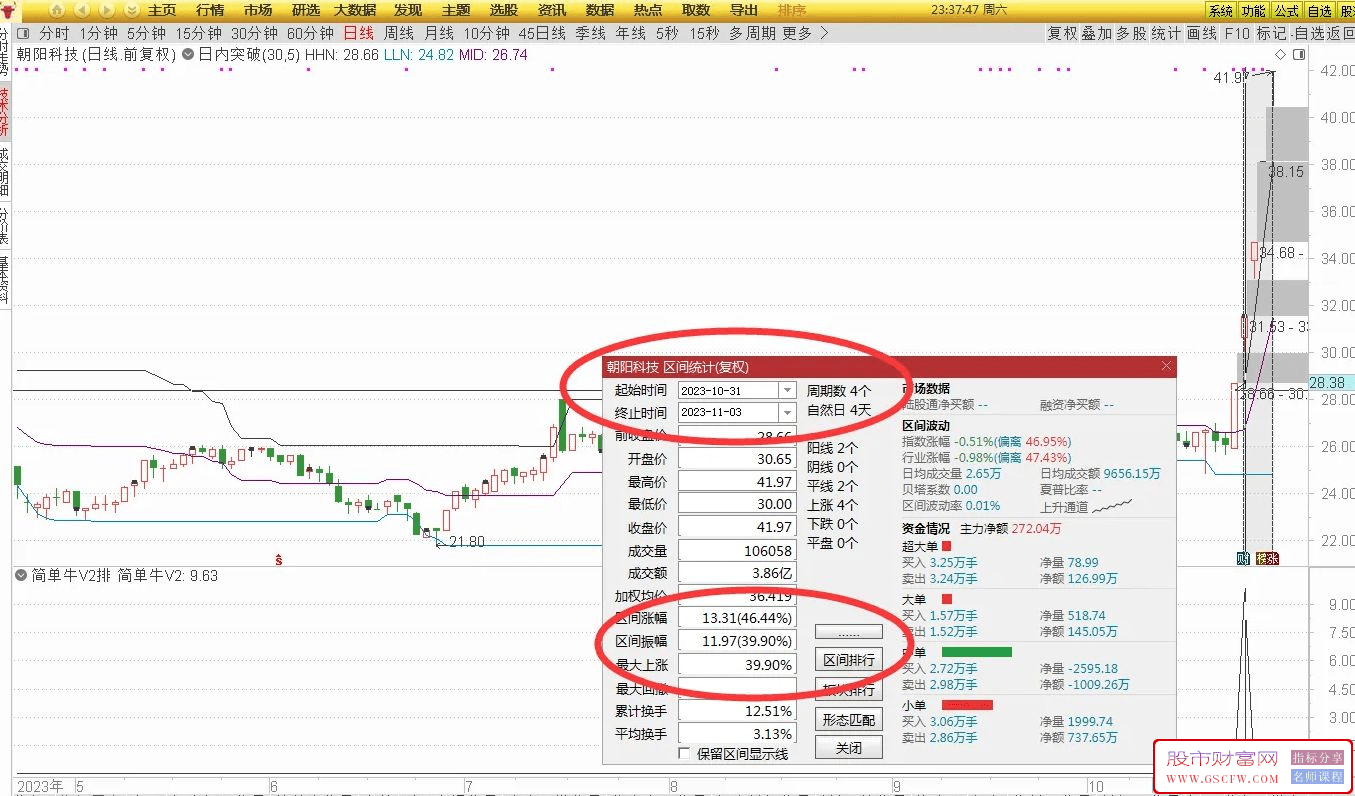Screen dimensions: 1355x796
Task: Toggle the panel icon left of 分时
Action: point(23,33)
